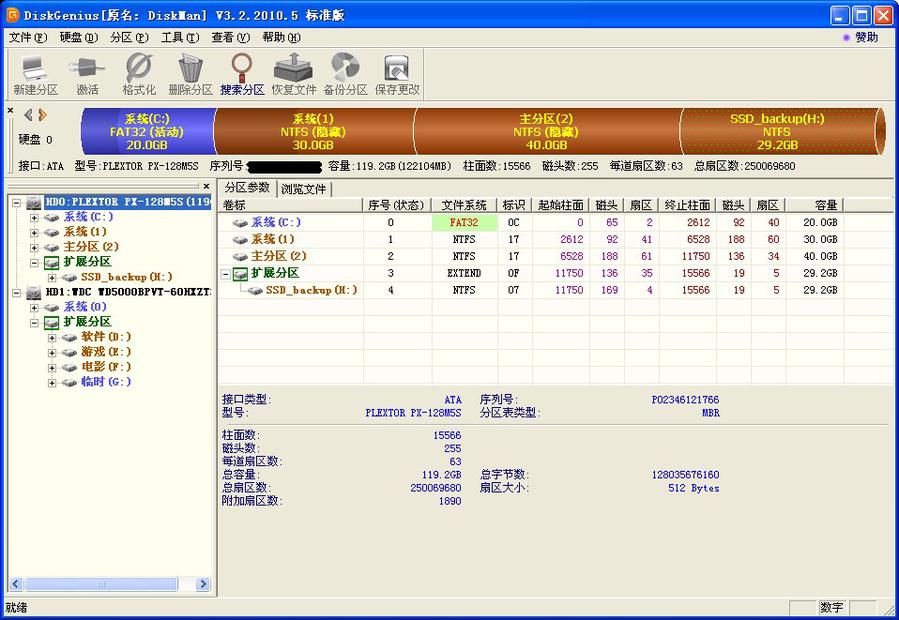Click the DiskGenius title bar app icon

pos(12,15)
